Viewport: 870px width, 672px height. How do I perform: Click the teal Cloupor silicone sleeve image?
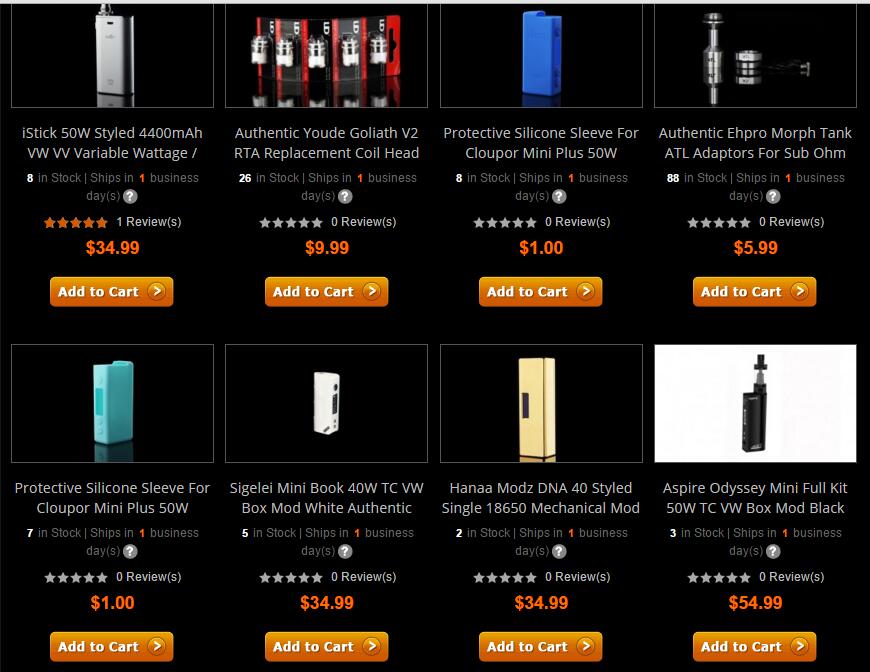[112, 403]
